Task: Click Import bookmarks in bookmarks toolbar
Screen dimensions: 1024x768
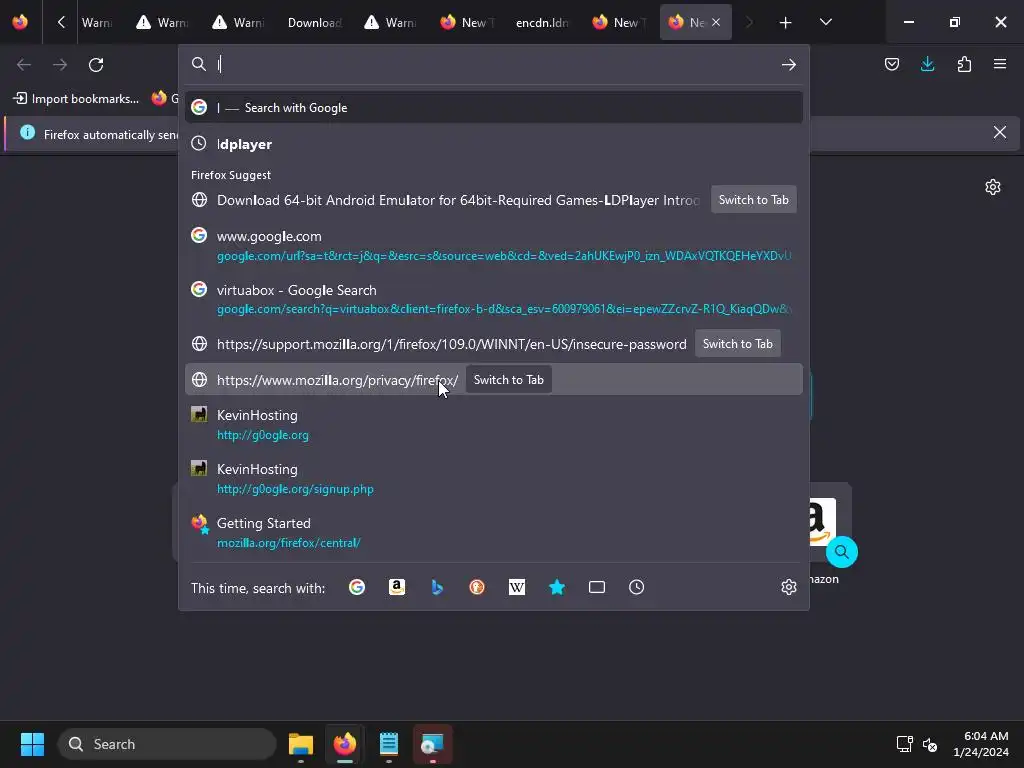Action: [x=76, y=99]
